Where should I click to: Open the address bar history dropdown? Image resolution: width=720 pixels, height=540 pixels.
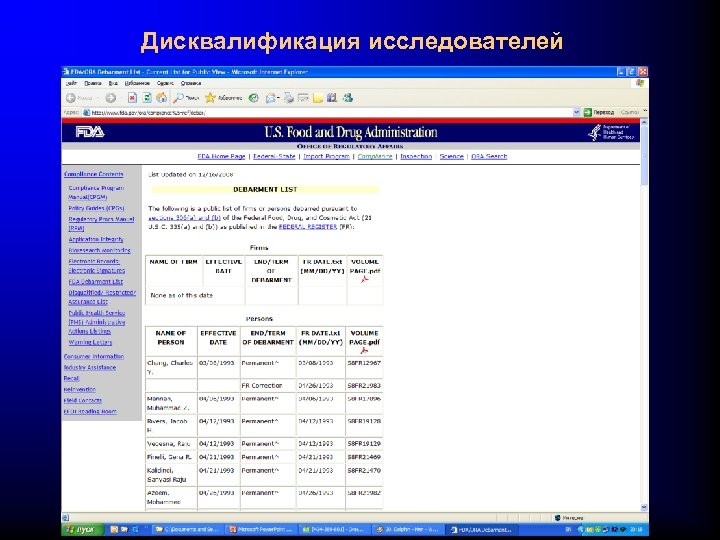577,112
